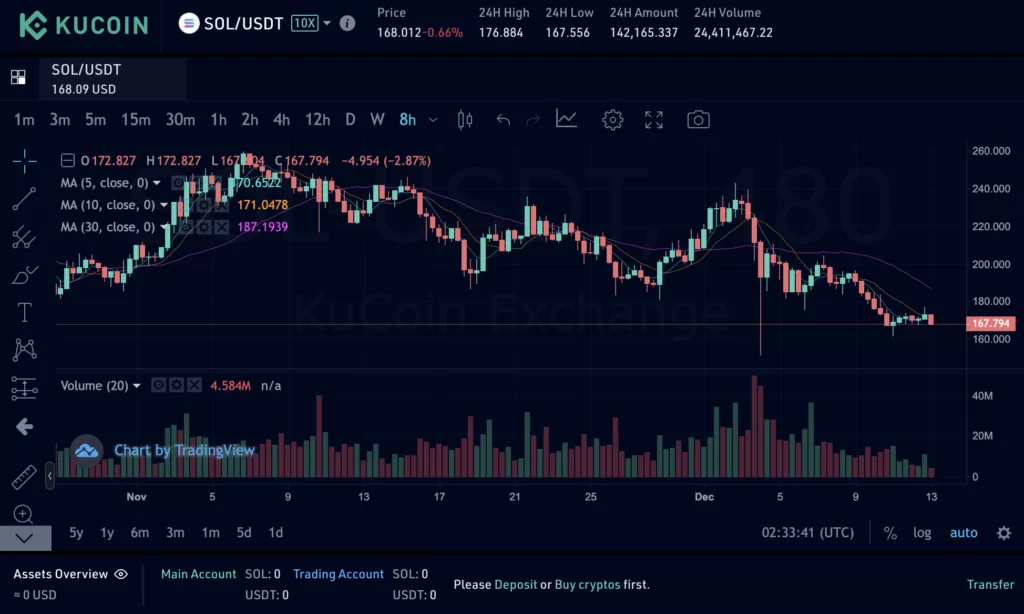1024x614 pixels.
Task: Click the info icon next to 10X
Action: click(x=347, y=24)
